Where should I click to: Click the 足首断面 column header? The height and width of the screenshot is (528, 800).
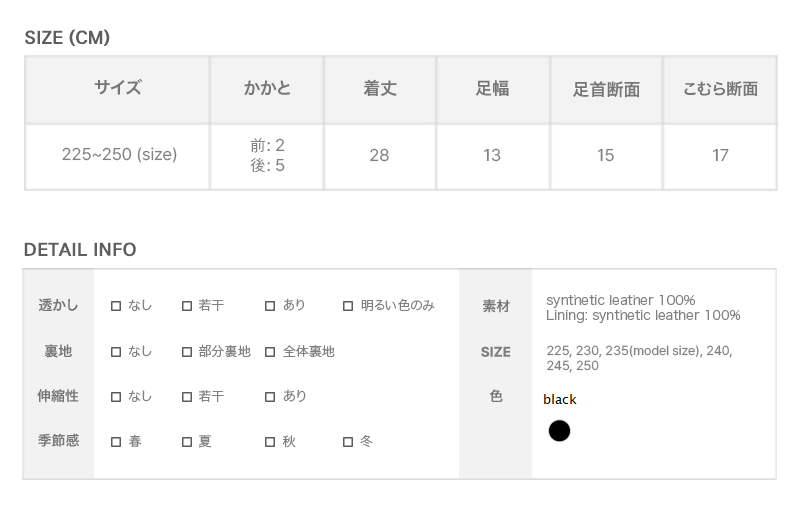(x=606, y=89)
